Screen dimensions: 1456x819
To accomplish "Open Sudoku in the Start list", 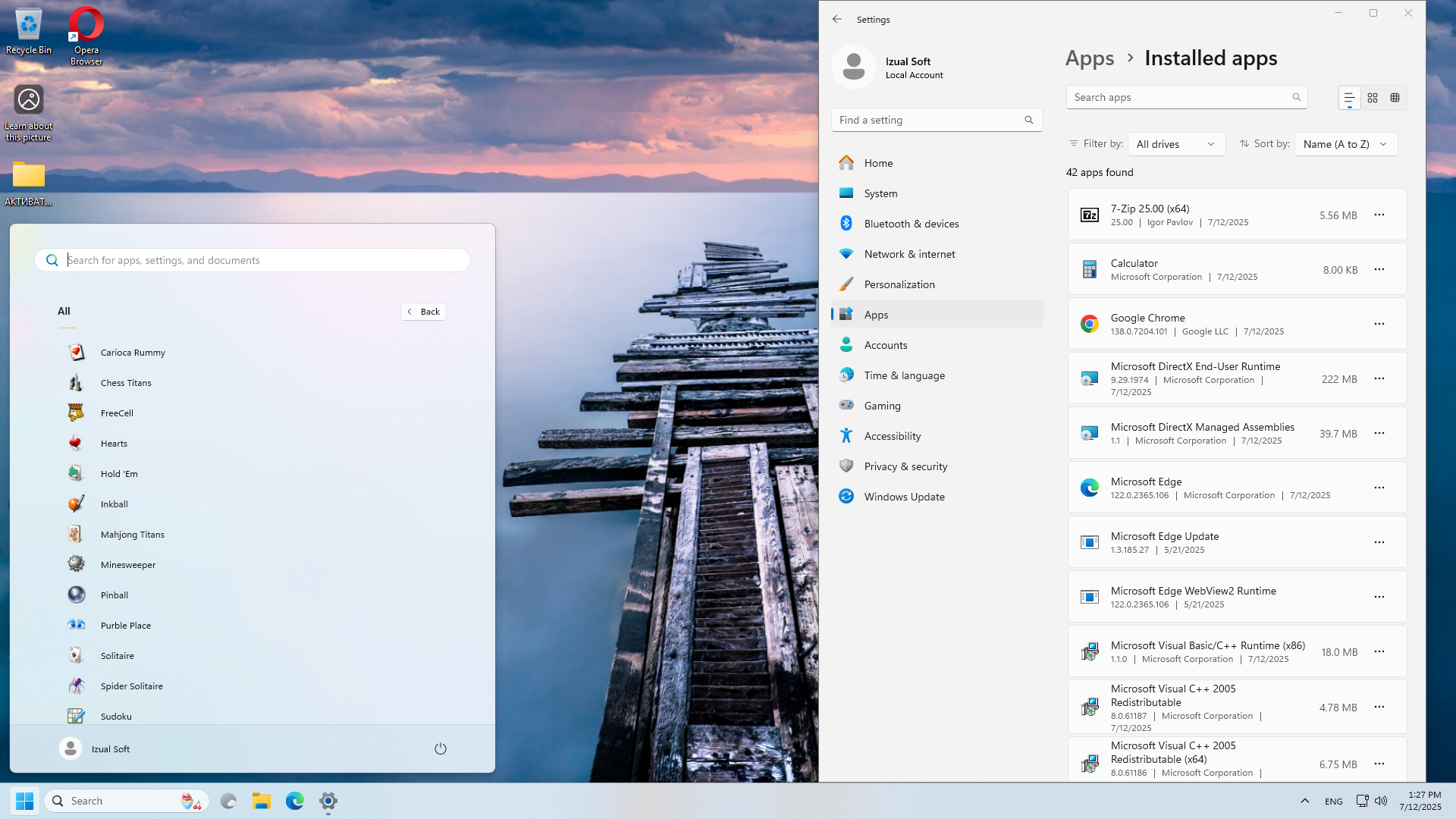I will [x=116, y=717].
